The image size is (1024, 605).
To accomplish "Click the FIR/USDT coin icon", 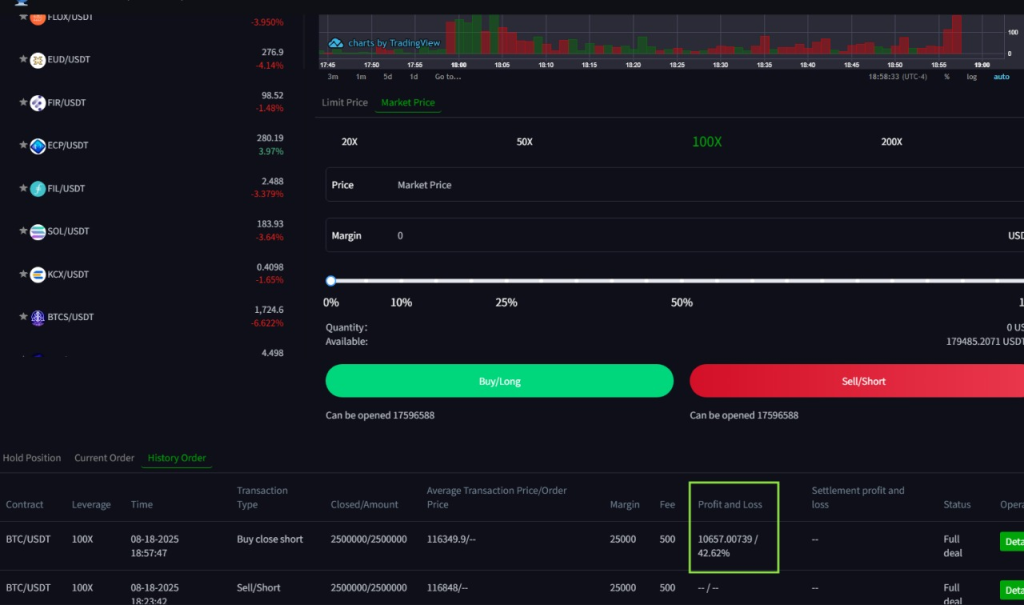I will pos(38,103).
